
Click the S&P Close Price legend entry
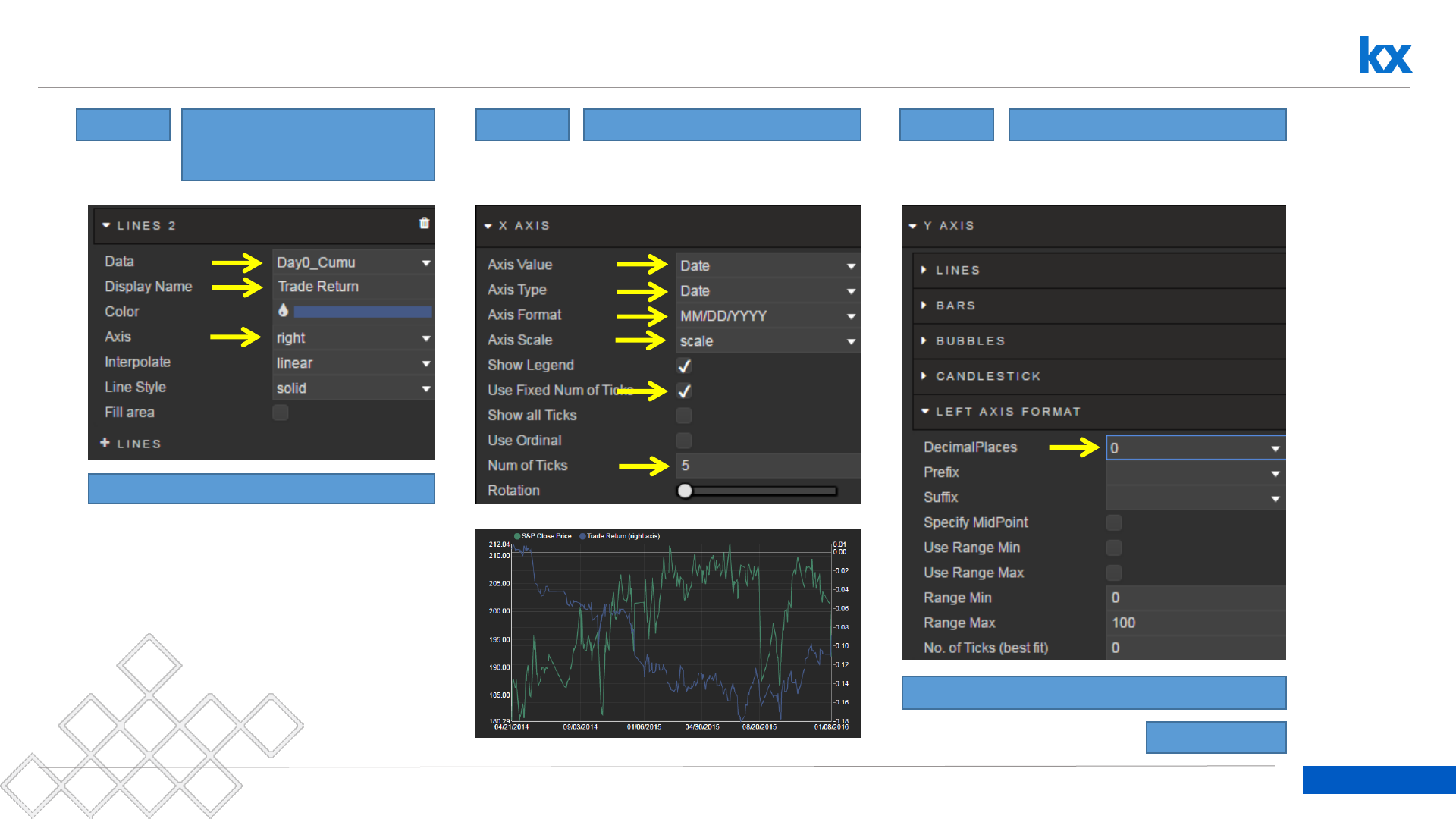coord(544,536)
